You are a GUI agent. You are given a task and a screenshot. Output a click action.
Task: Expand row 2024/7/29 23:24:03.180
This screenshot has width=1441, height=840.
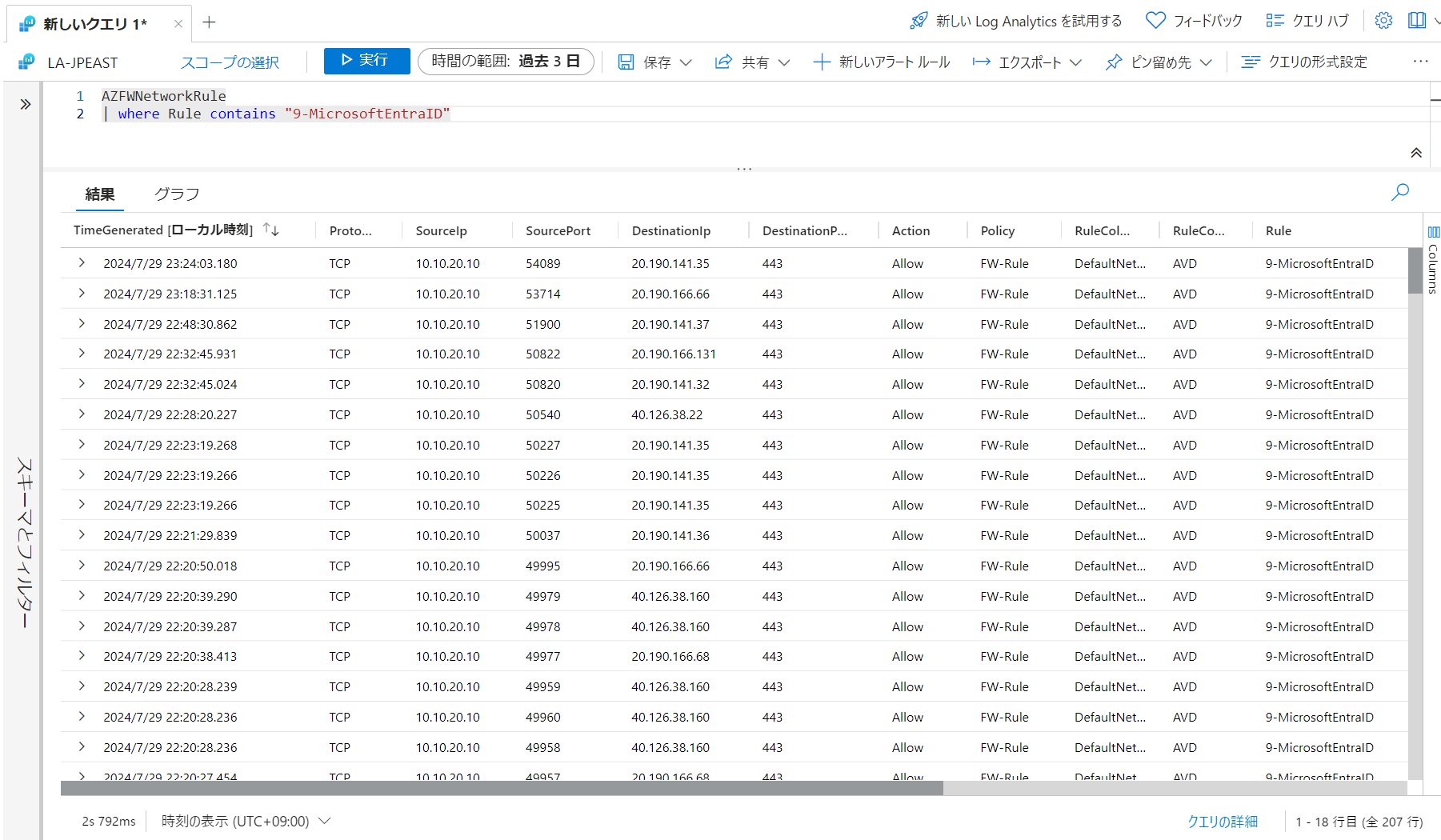[82, 263]
